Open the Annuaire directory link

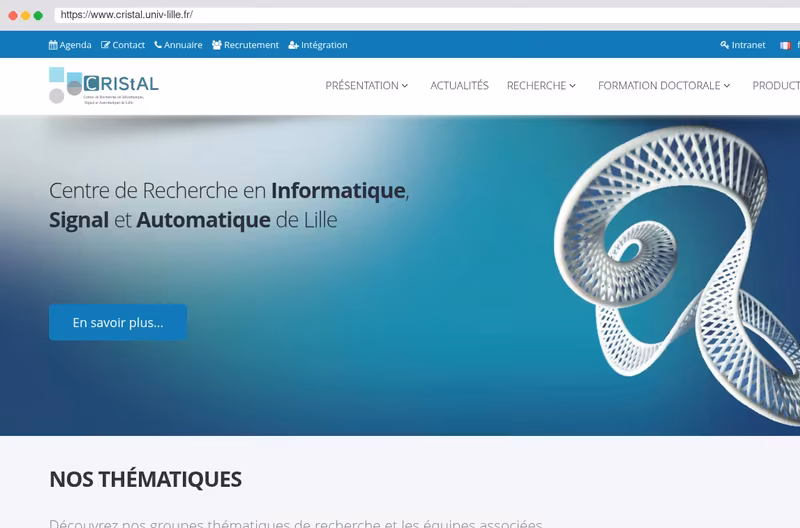[x=179, y=45]
